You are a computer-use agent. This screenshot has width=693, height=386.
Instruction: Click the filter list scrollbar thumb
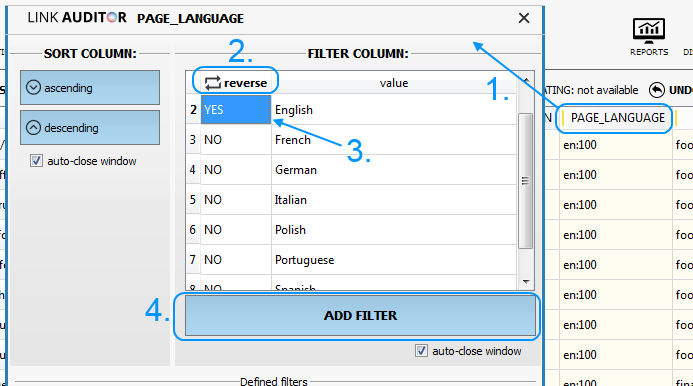coord(525,181)
